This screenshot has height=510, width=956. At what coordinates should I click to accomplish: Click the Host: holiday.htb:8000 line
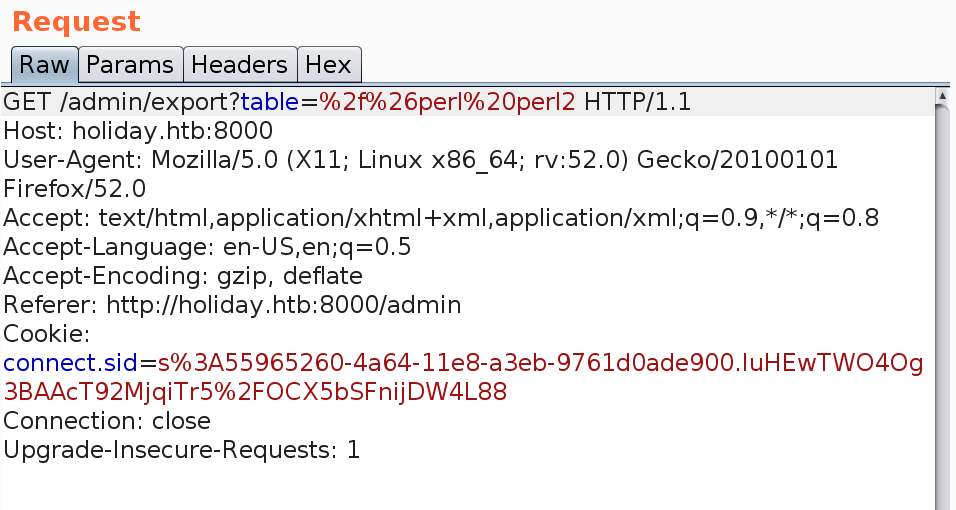coord(138,131)
